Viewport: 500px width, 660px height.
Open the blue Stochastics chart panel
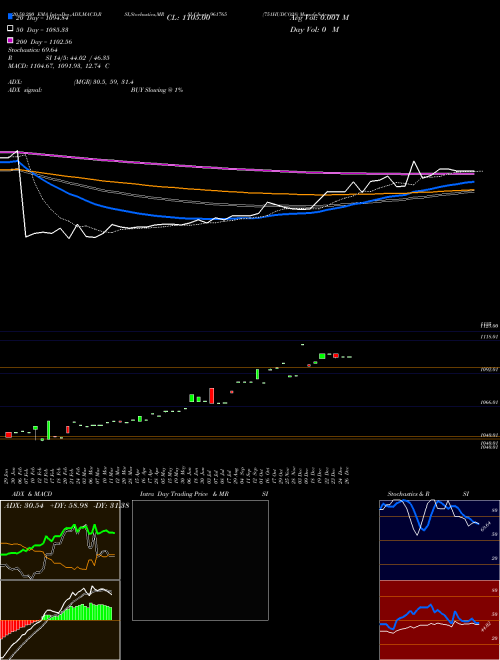[x=439, y=540]
